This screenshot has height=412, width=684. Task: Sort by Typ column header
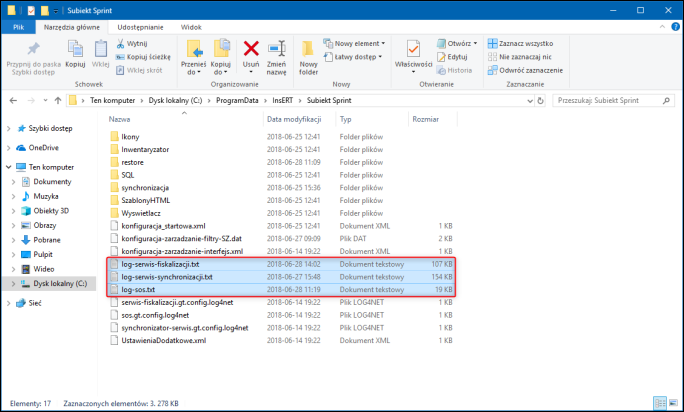345,119
